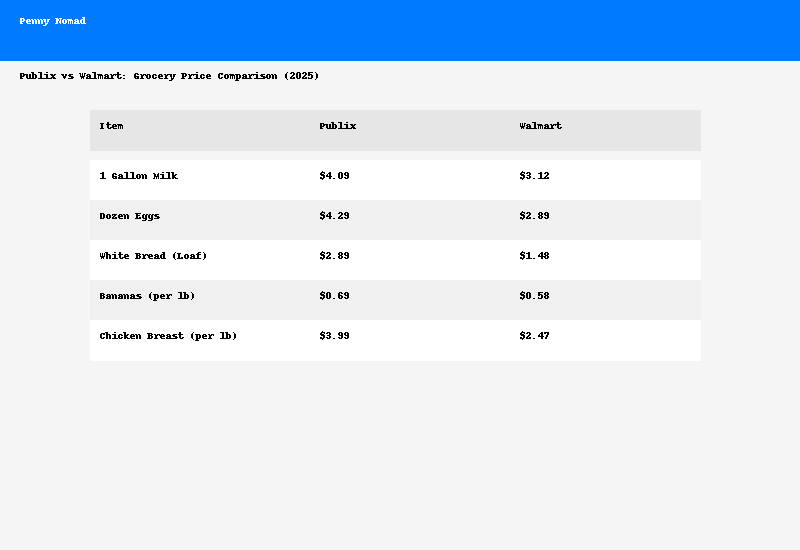
Task: Click the Walmart eggs price $2.89
Action: pyautogui.click(x=534, y=216)
